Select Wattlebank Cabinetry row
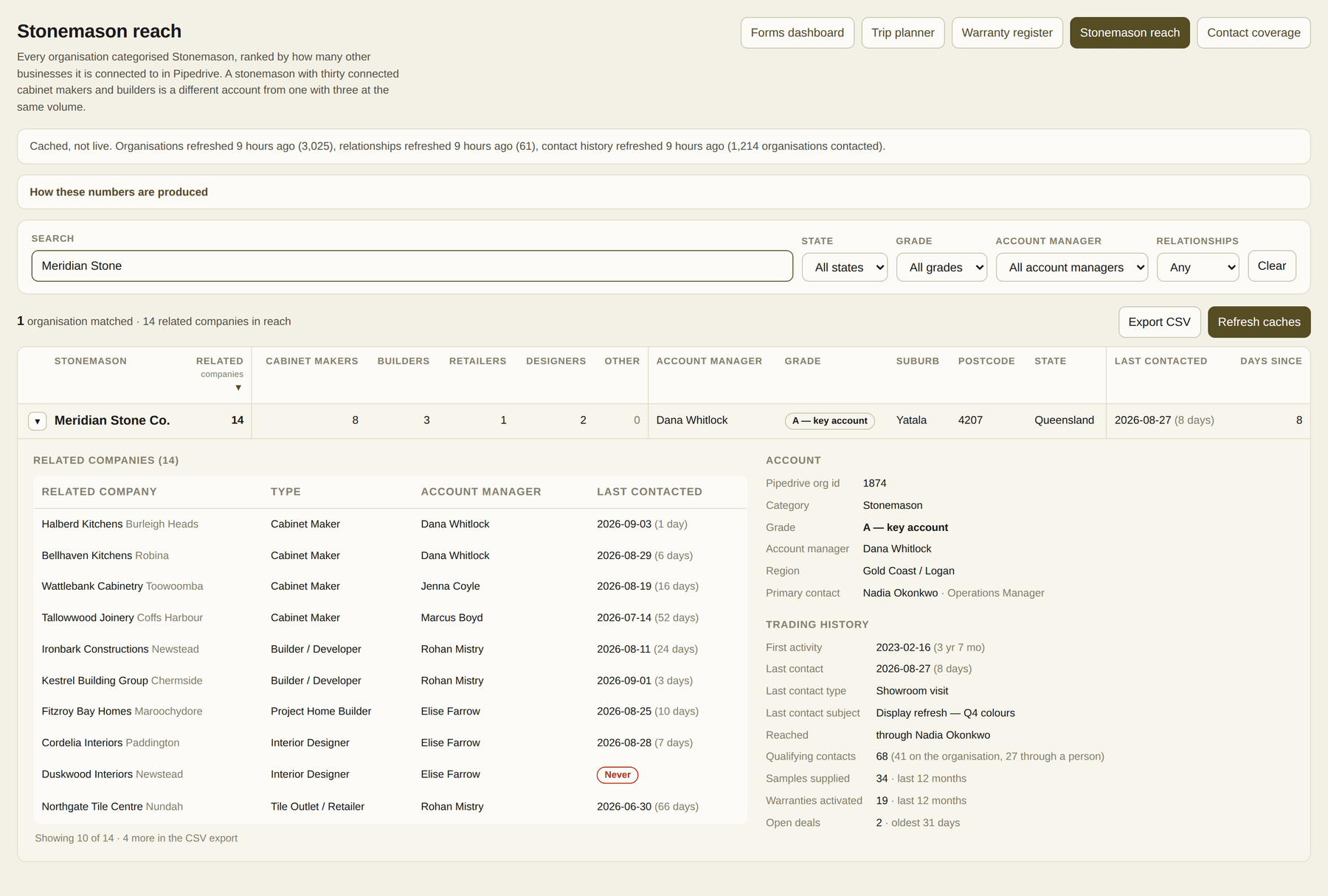The width and height of the screenshot is (1328, 896). pos(390,586)
